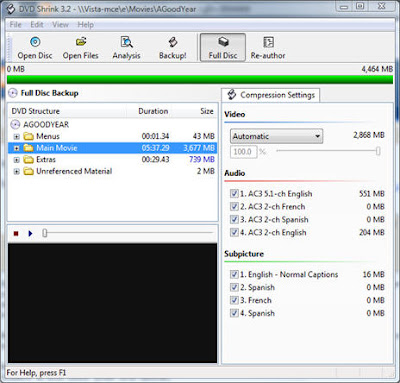Click the blue play preview button
This screenshot has height=383, width=400.
pyautogui.click(x=30, y=233)
